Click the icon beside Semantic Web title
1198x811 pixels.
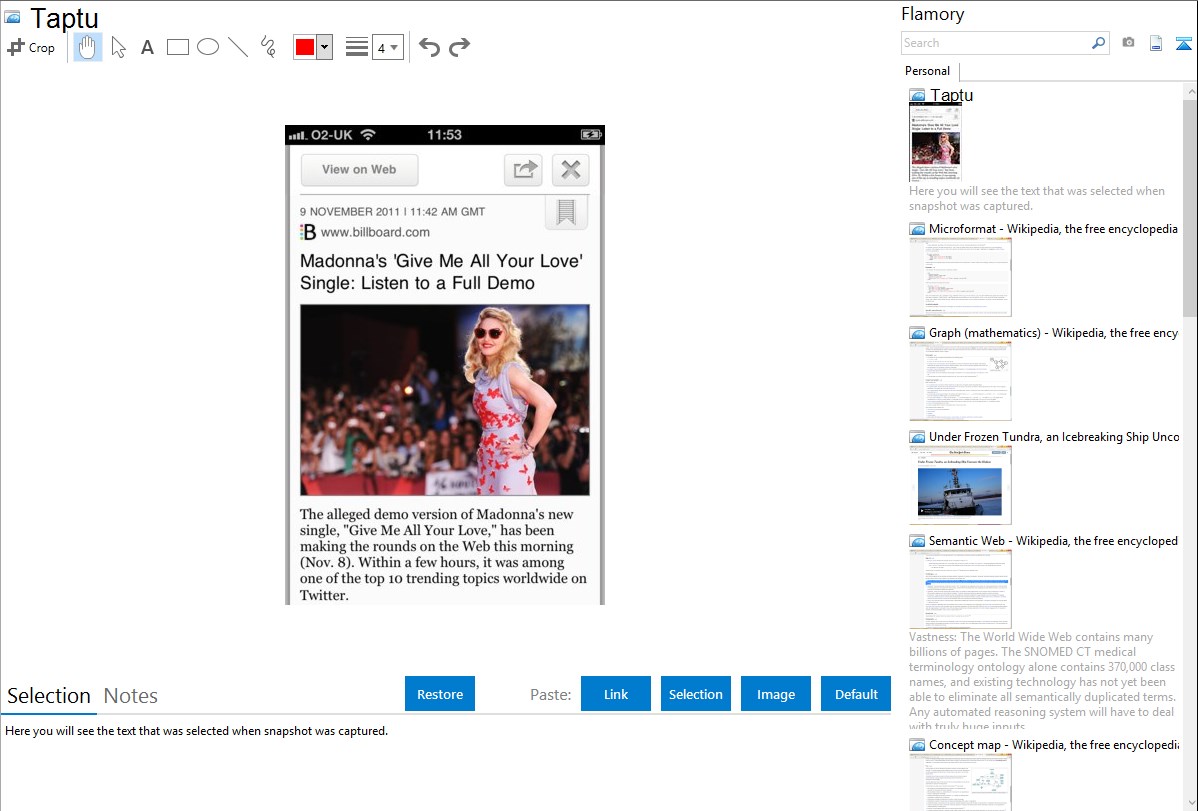click(917, 541)
